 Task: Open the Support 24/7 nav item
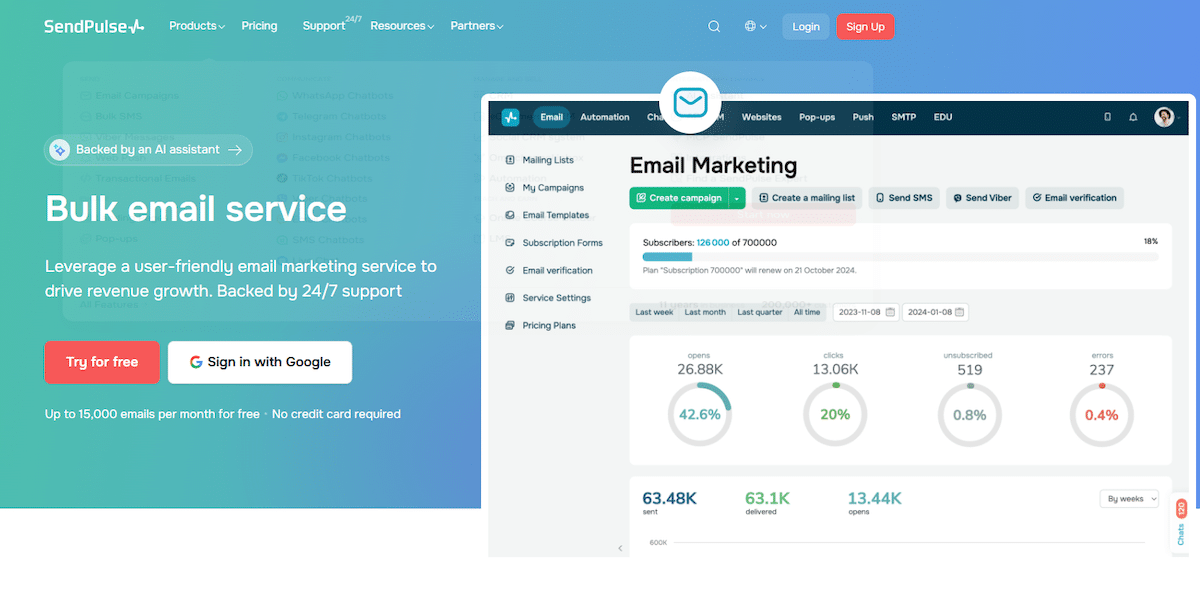coord(331,25)
